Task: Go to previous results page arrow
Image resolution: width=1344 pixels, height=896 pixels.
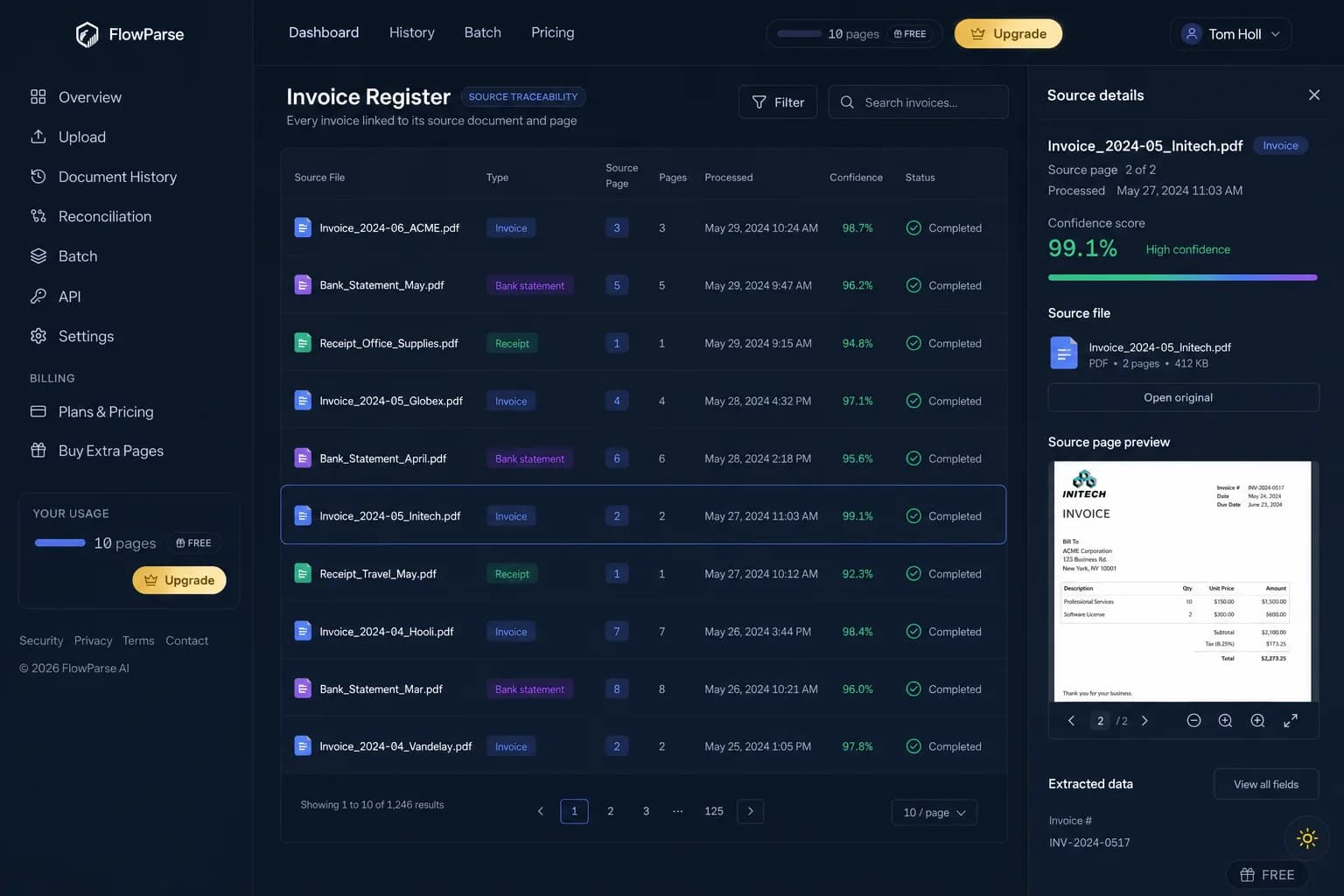Action: pyautogui.click(x=540, y=811)
